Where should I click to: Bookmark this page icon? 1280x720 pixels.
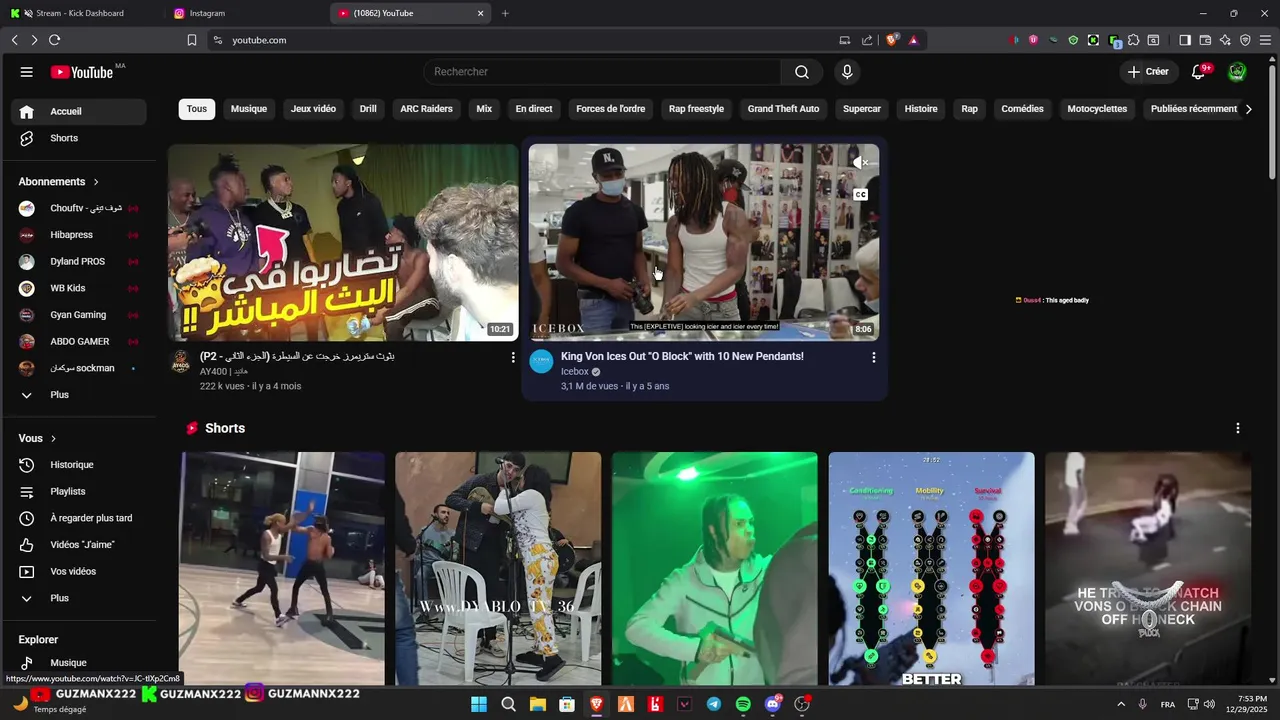[192, 40]
